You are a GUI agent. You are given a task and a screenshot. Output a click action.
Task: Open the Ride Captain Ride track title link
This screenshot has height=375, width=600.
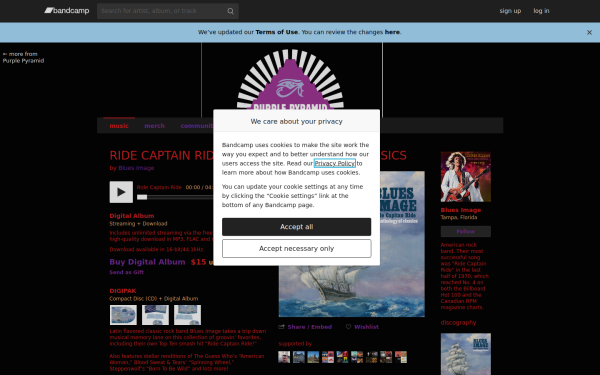pyautogui.click(x=159, y=187)
